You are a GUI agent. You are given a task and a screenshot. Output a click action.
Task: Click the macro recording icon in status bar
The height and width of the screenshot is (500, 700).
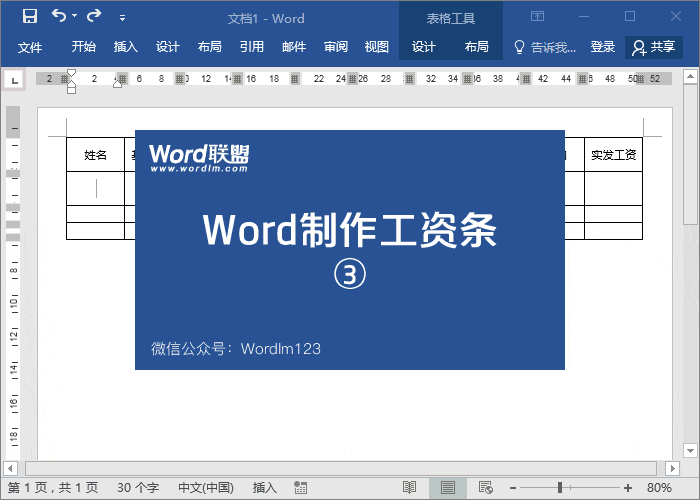pyautogui.click(x=300, y=488)
